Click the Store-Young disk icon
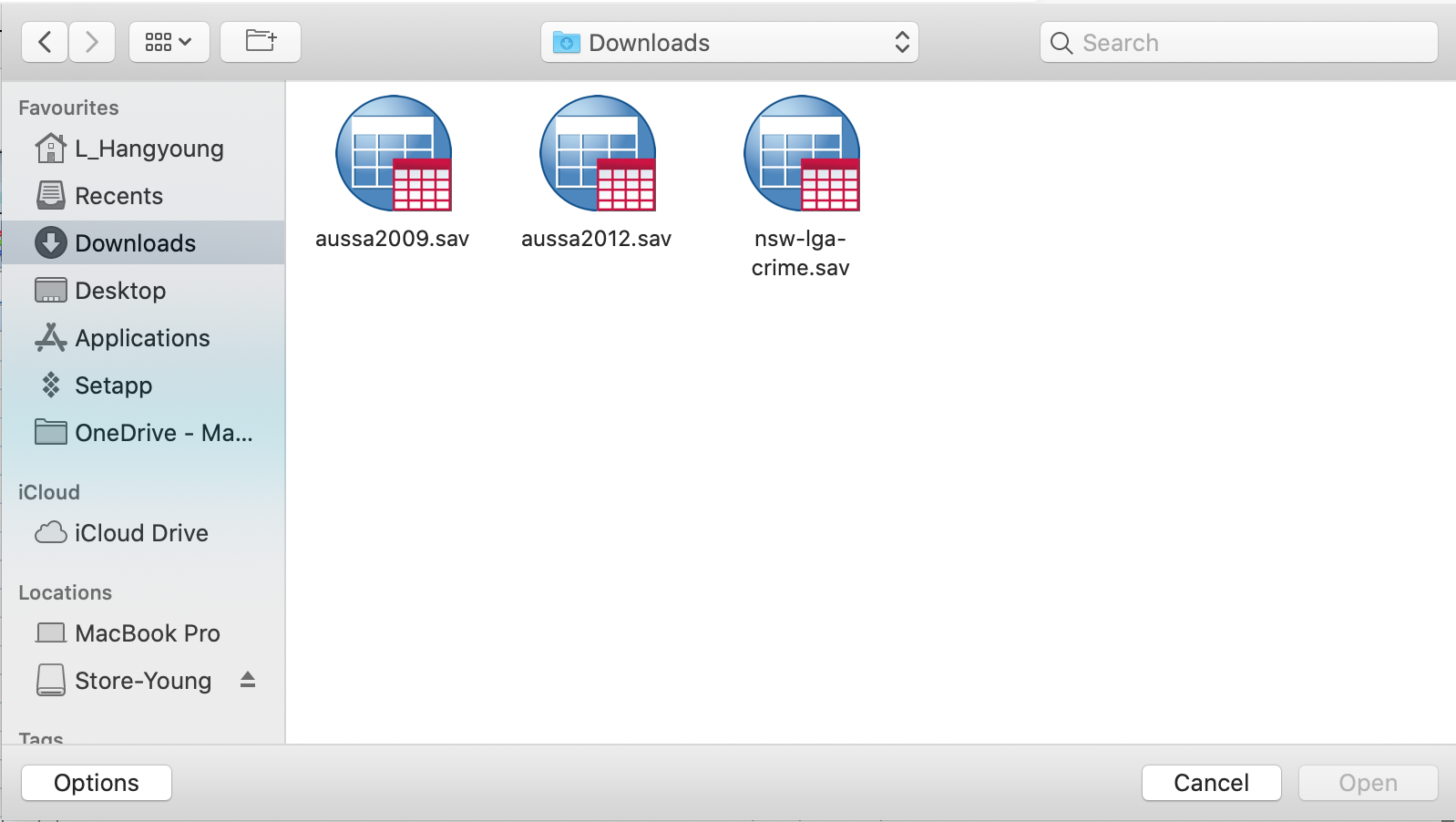 point(51,680)
